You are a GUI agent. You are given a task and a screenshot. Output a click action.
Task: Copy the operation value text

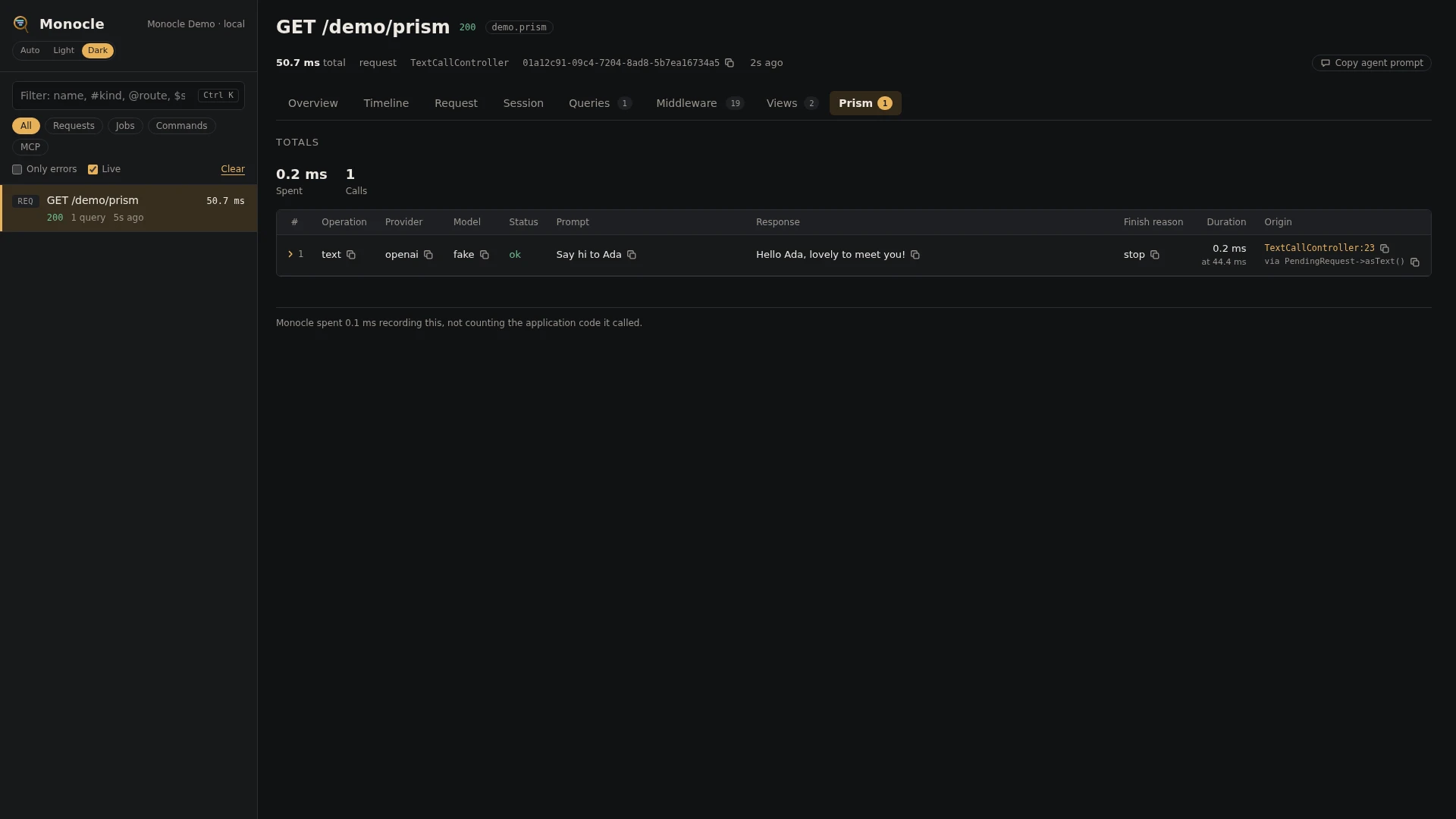coord(351,255)
